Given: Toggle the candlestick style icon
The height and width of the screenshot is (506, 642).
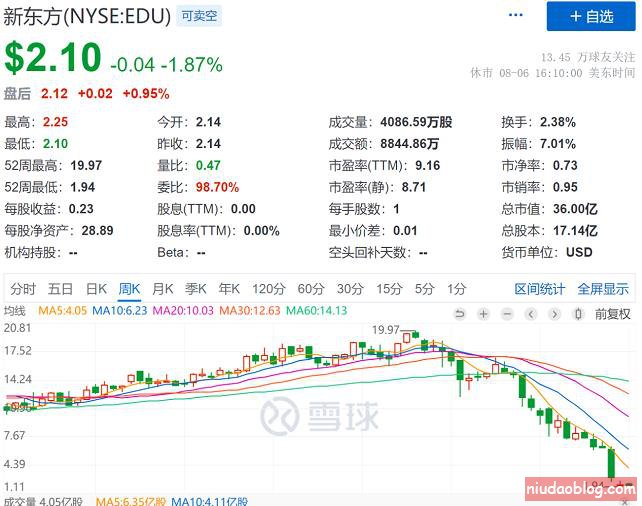Looking at the screenshot, I should click(x=578, y=314).
